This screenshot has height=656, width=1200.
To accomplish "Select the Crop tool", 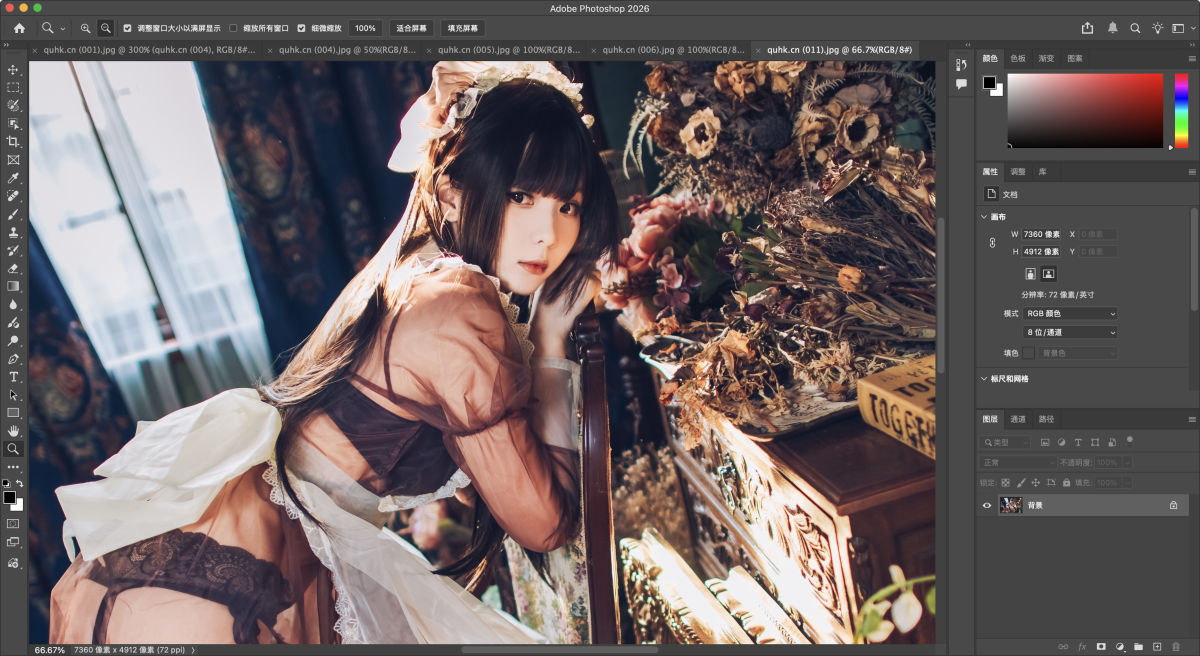I will (x=14, y=142).
